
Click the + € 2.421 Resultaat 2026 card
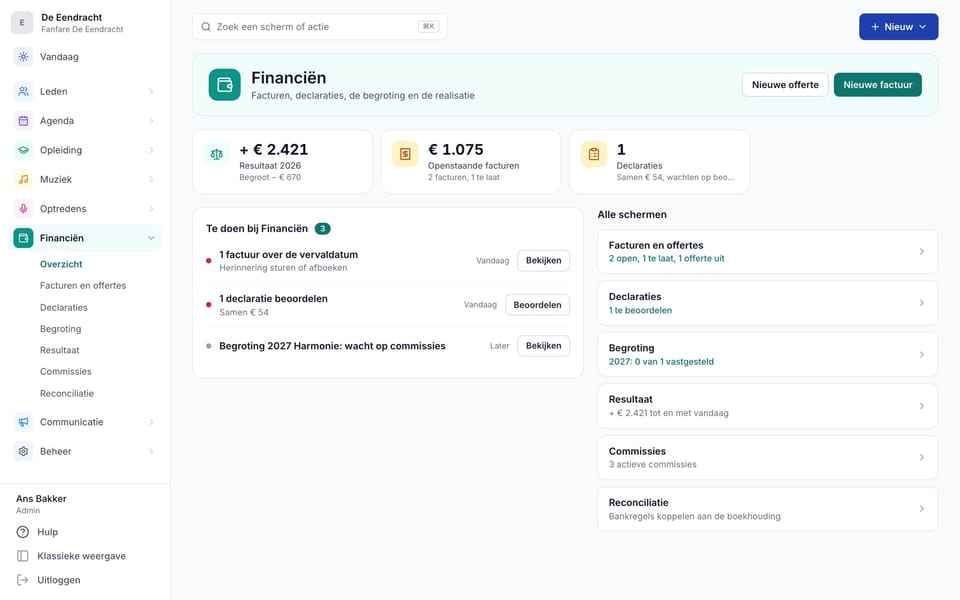tap(282, 162)
